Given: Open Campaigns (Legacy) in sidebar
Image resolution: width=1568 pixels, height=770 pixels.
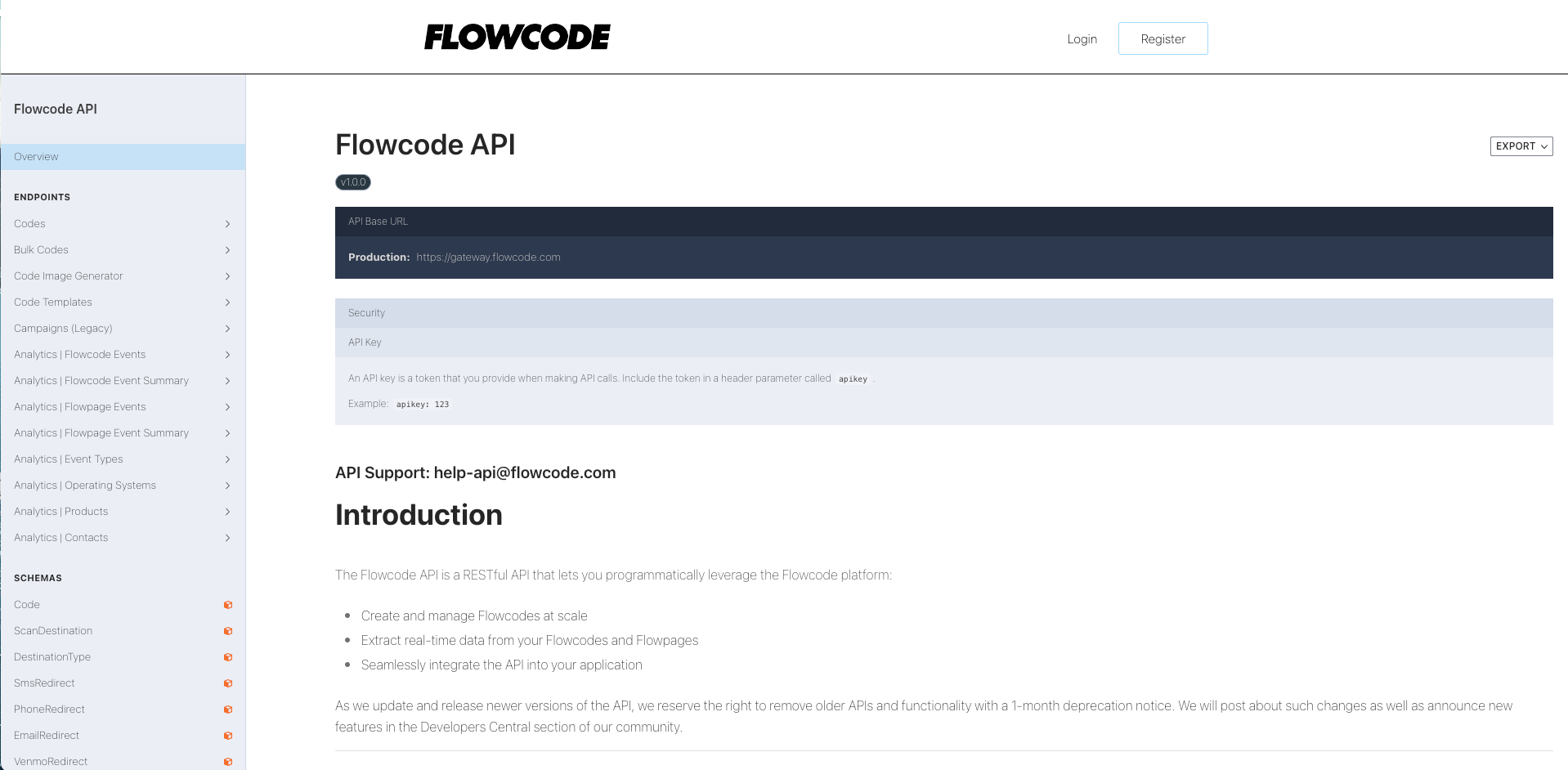Looking at the screenshot, I should pos(63,329).
